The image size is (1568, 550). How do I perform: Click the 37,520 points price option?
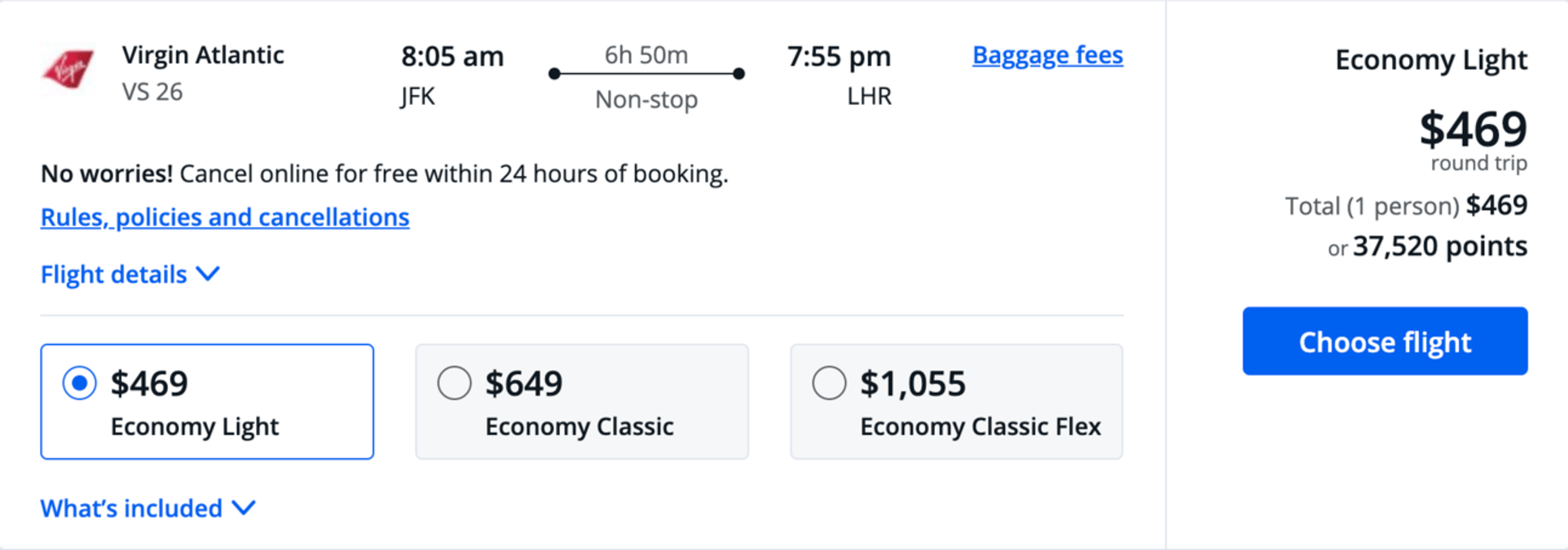click(x=1428, y=247)
